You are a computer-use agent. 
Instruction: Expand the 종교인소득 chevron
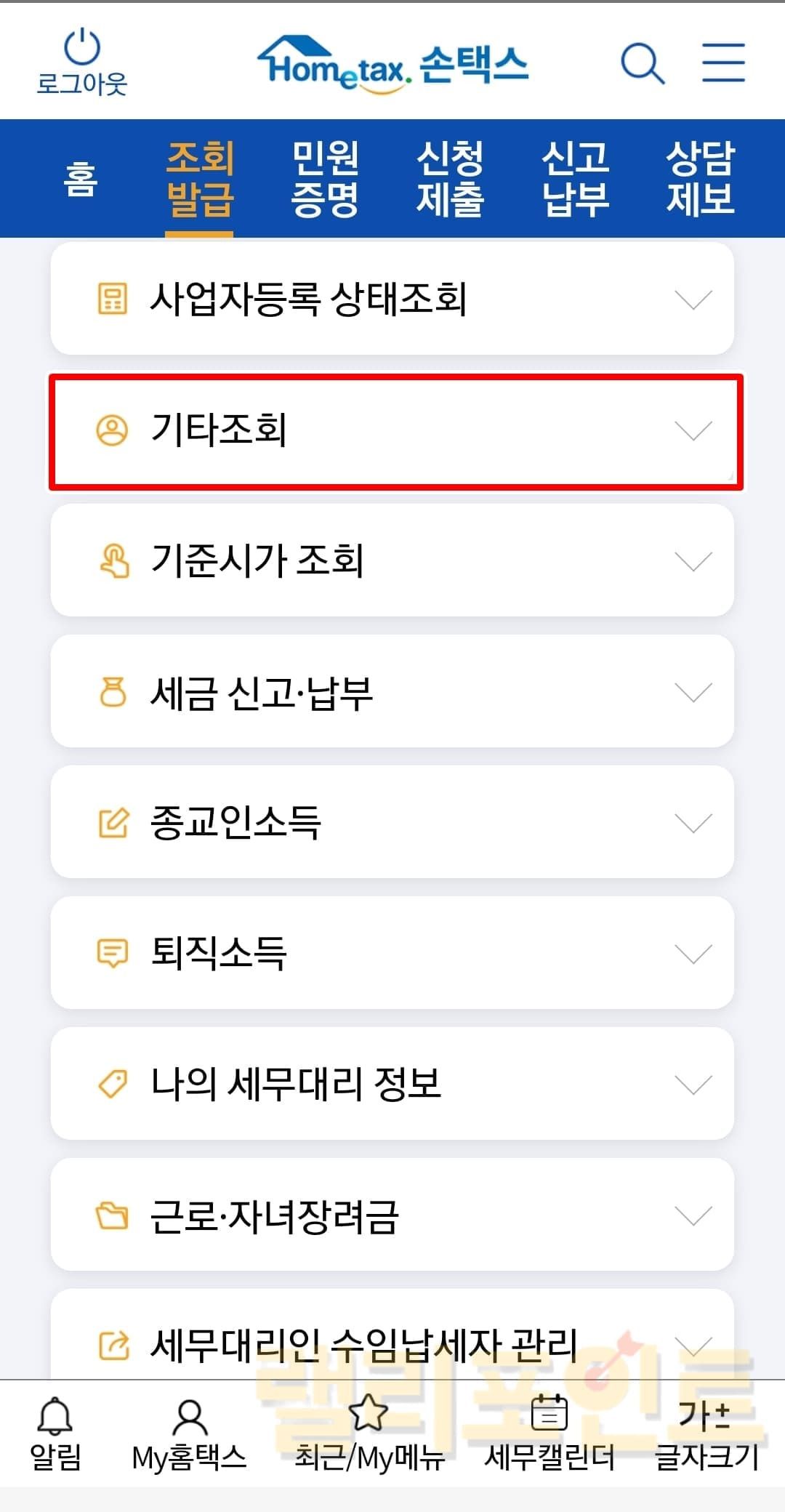click(x=693, y=823)
